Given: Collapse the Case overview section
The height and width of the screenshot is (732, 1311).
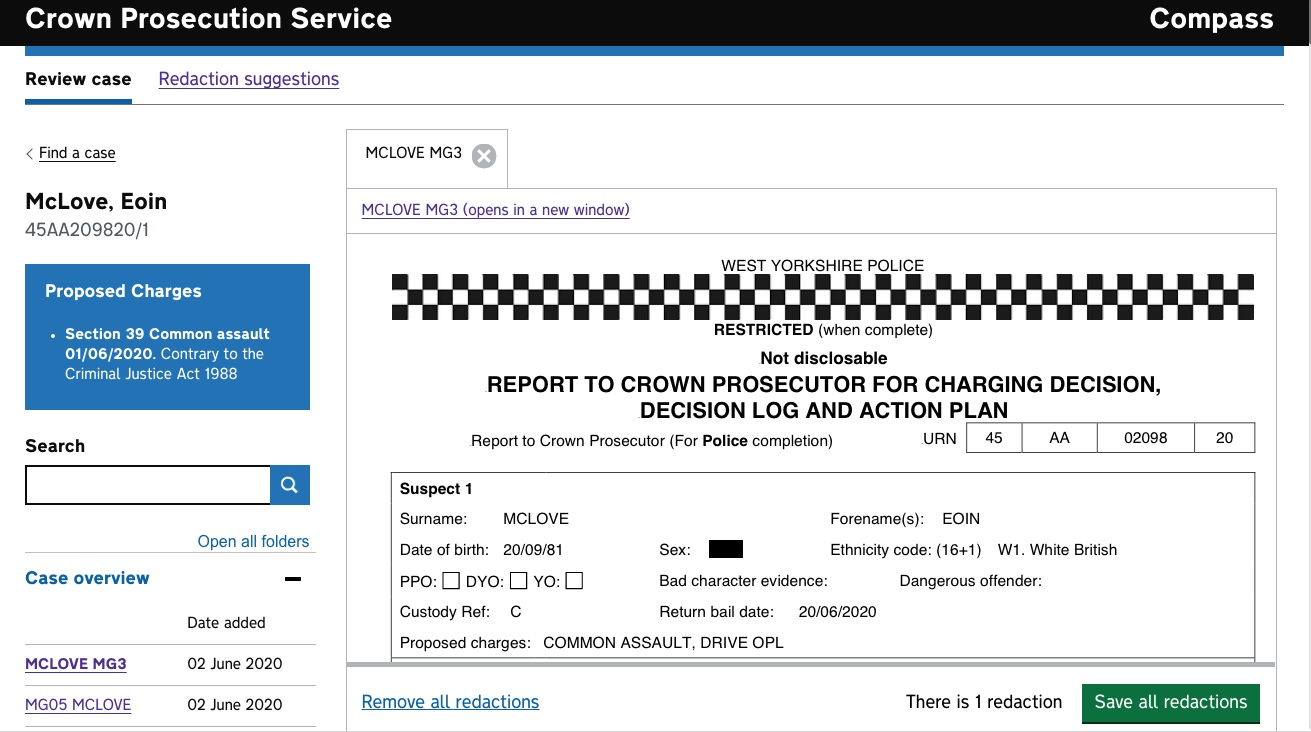Looking at the screenshot, I should tap(293, 579).
